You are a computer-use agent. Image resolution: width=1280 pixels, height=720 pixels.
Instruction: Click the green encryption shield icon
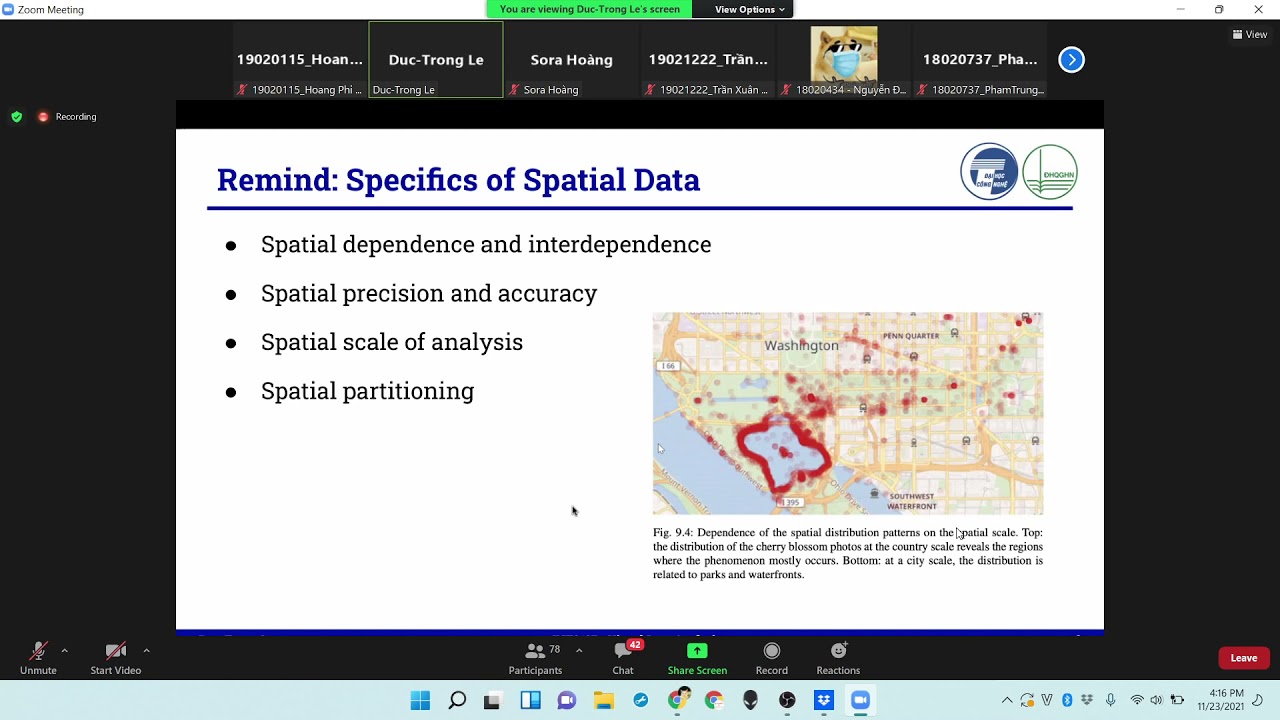16,117
